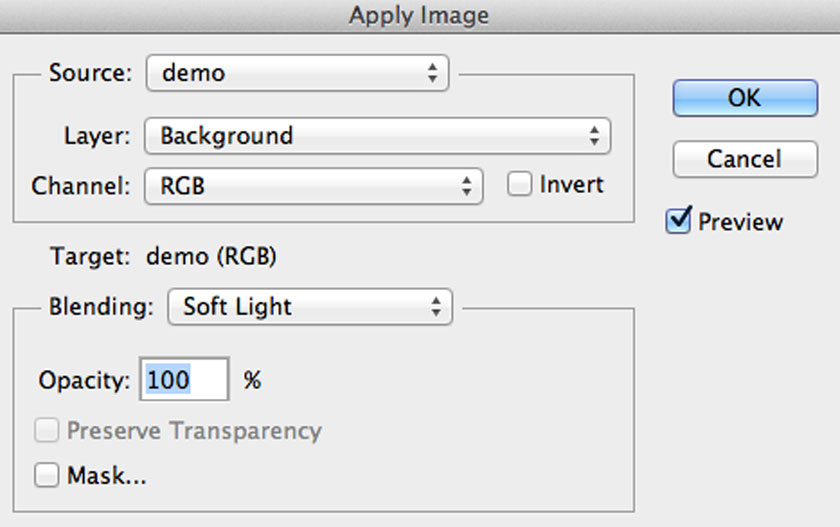Click the Apply Image title bar
This screenshot has height=527, width=840.
click(x=420, y=15)
